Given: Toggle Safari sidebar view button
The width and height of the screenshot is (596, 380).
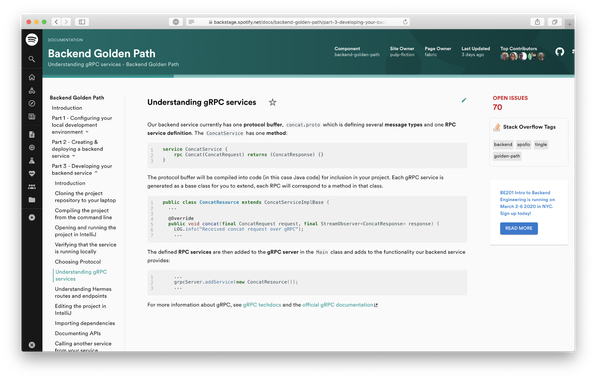Looking at the screenshot, I should [x=82, y=22].
